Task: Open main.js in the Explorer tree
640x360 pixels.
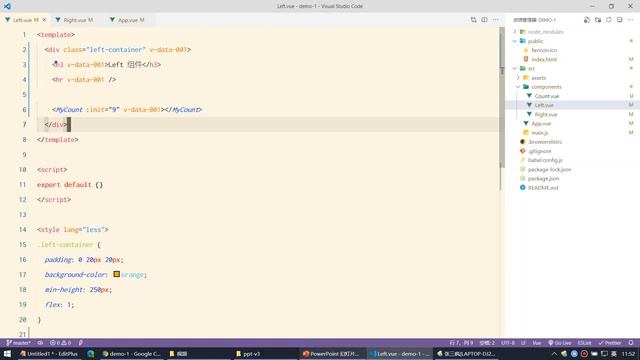Action: point(540,133)
